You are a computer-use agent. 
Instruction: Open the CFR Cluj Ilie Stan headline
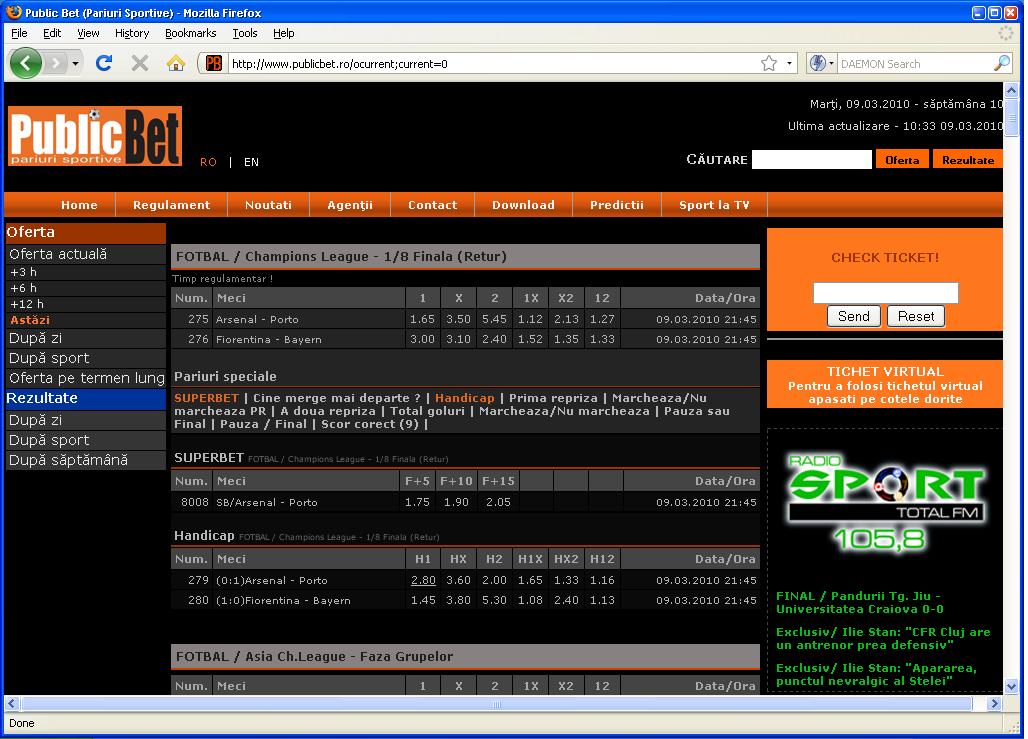tap(883, 639)
